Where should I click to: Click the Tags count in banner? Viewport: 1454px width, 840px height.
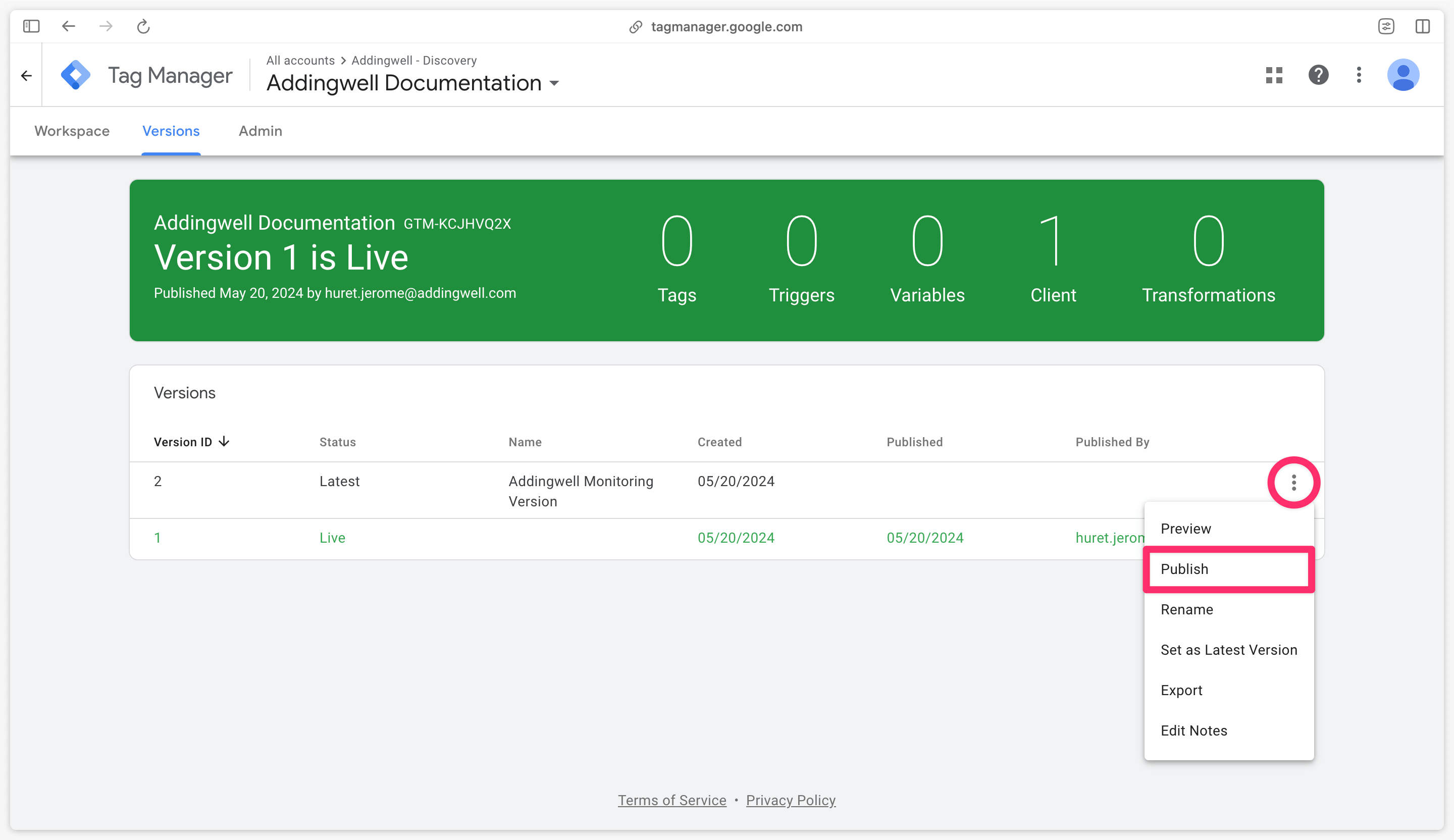tap(677, 241)
